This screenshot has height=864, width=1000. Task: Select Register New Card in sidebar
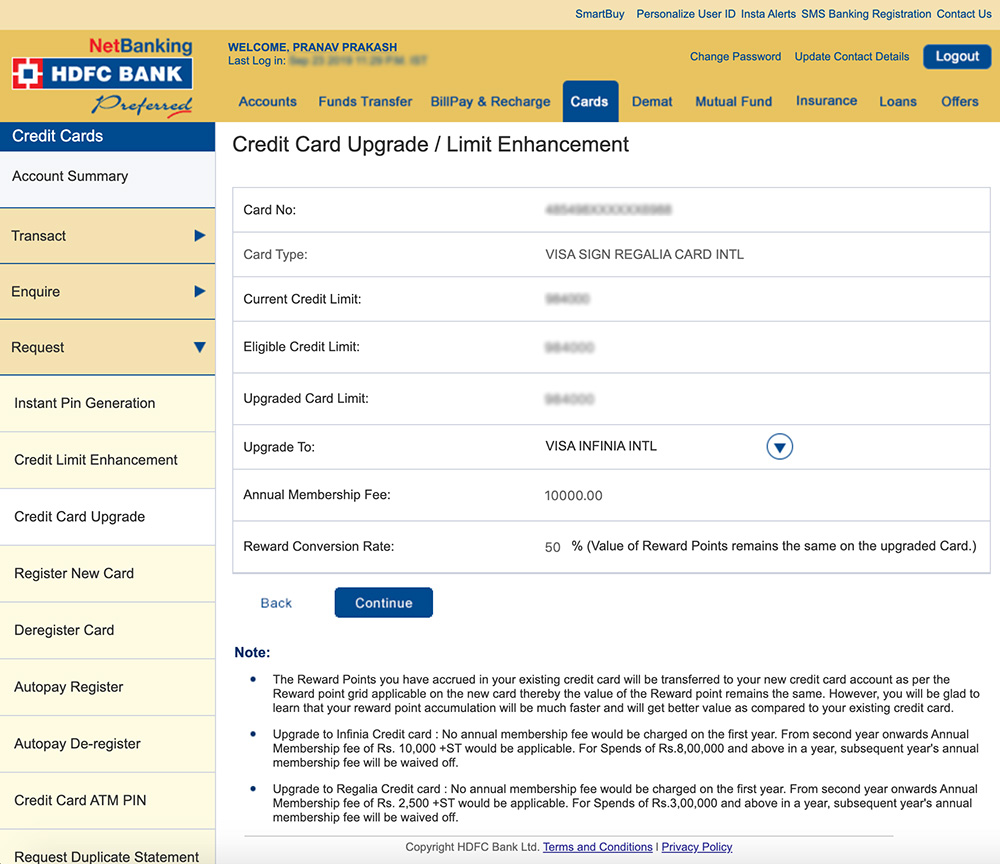[x=107, y=574]
